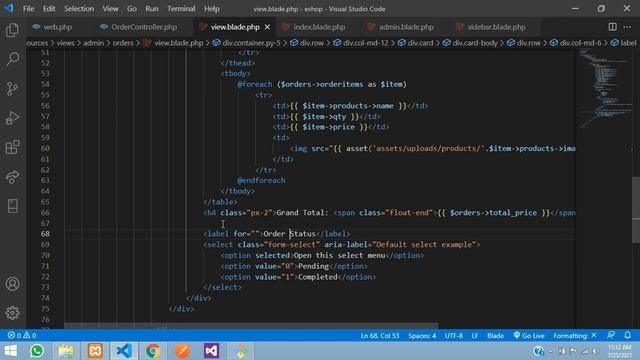The image size is (640, 360).
Task: Click the errors and warnings status indicator
Action: [x=22, y=336]
